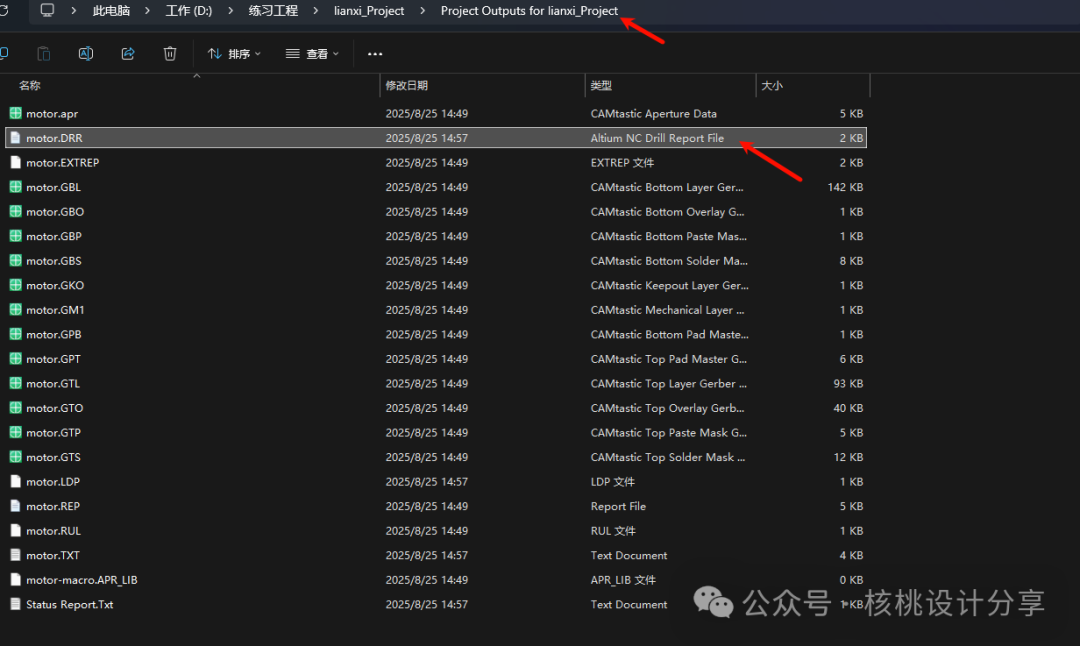
Task: Sort by the 修改日期 column header
Action: (x=406, y=86)
